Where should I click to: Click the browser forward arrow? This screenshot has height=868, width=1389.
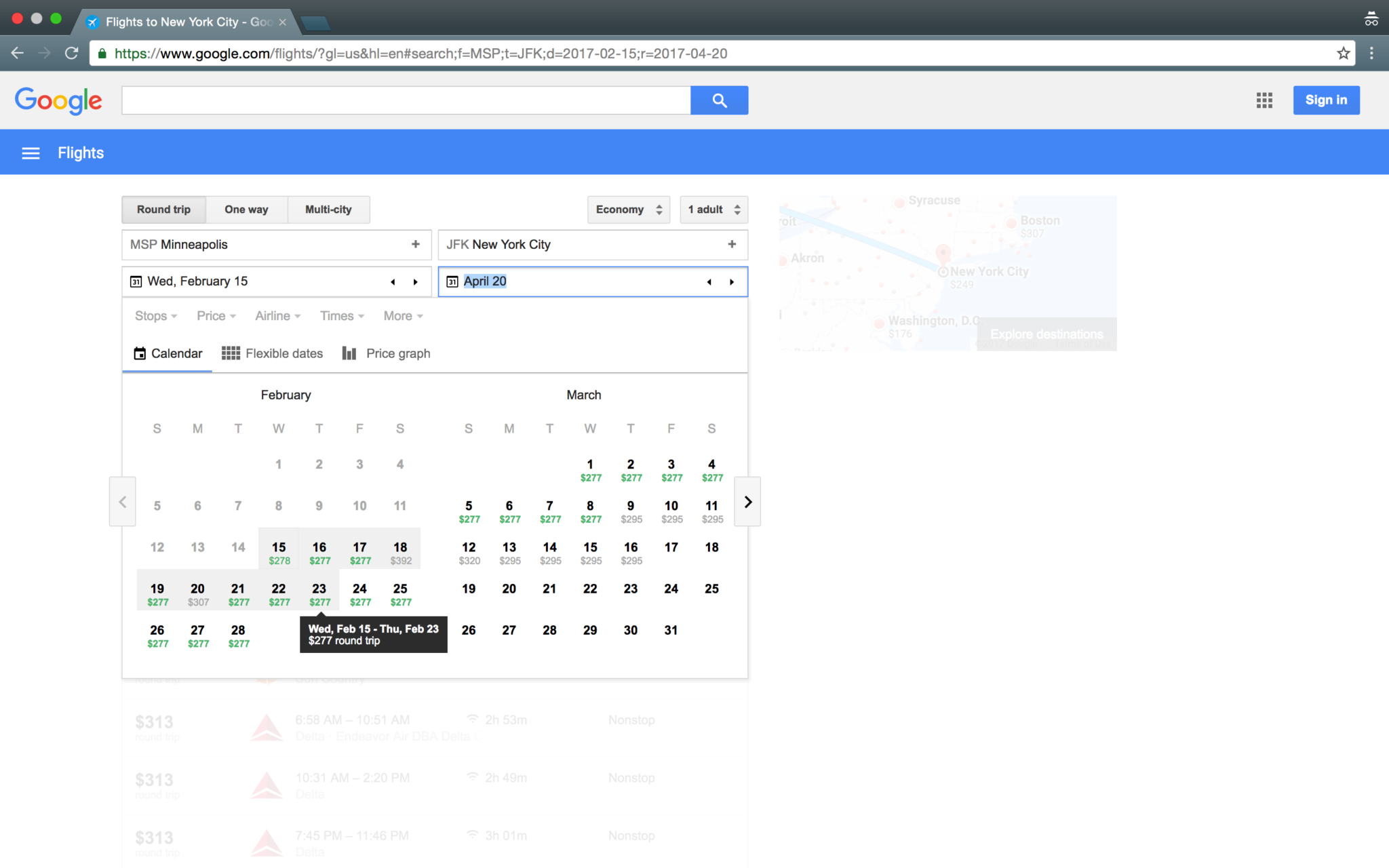45,53
